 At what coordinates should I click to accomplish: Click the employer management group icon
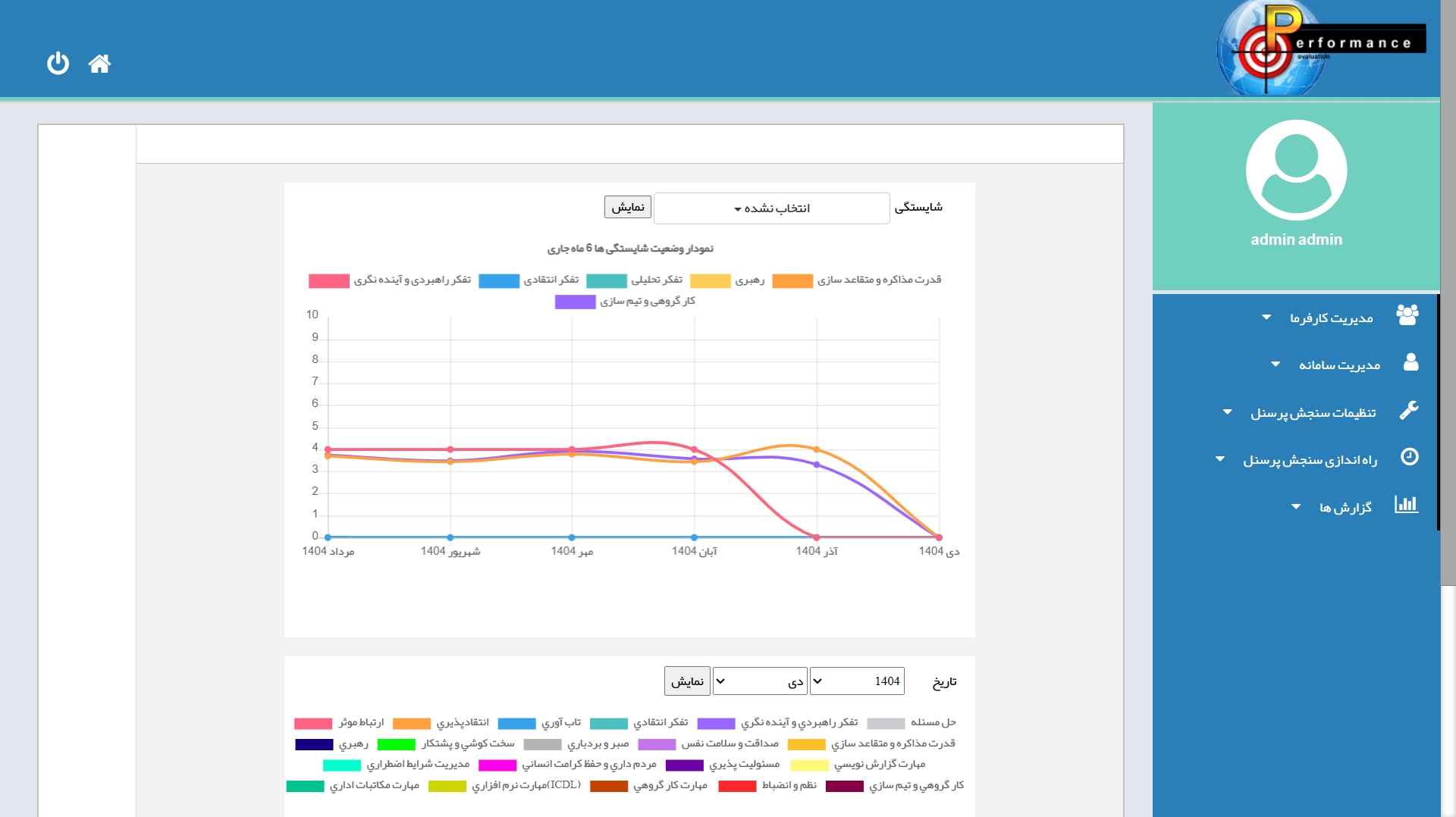1407,315
